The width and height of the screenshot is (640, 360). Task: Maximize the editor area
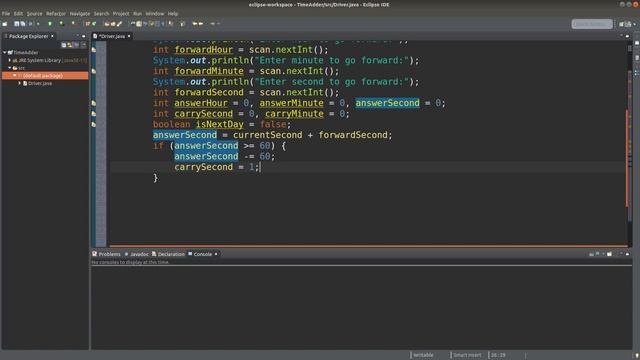[x=628, y=36]
